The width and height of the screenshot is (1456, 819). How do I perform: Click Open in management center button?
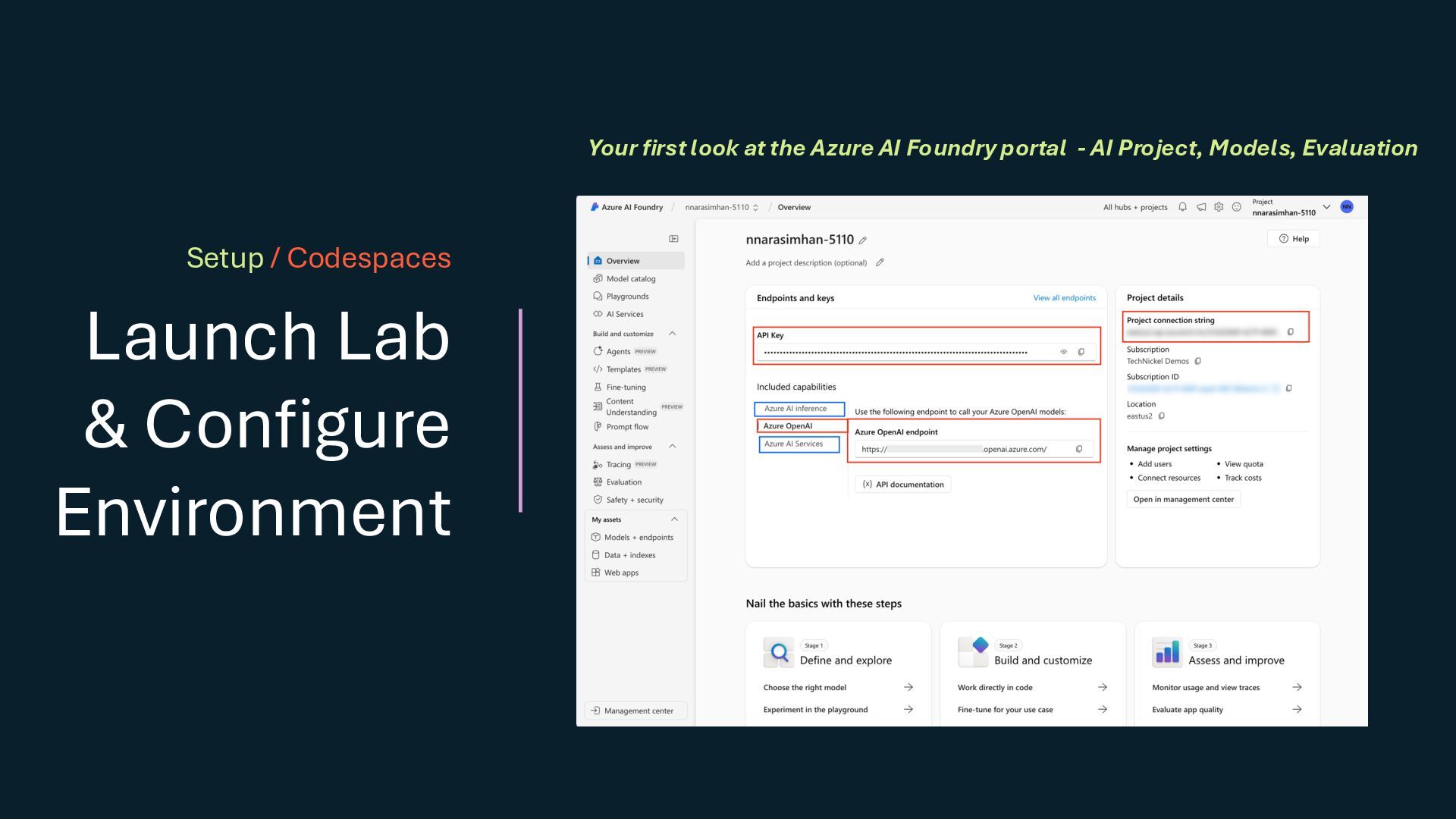pyautogui.click(x=1183, y=499)
